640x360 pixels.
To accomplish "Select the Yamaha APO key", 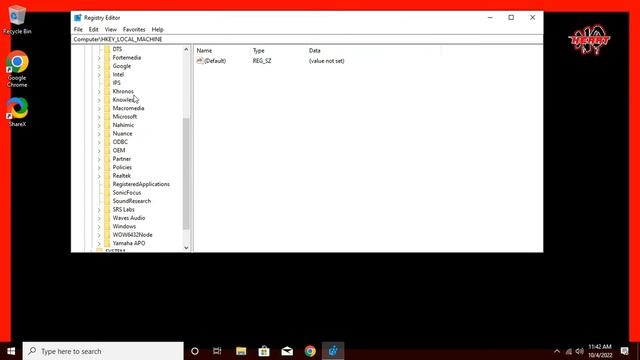I will [x=129, y=243].
